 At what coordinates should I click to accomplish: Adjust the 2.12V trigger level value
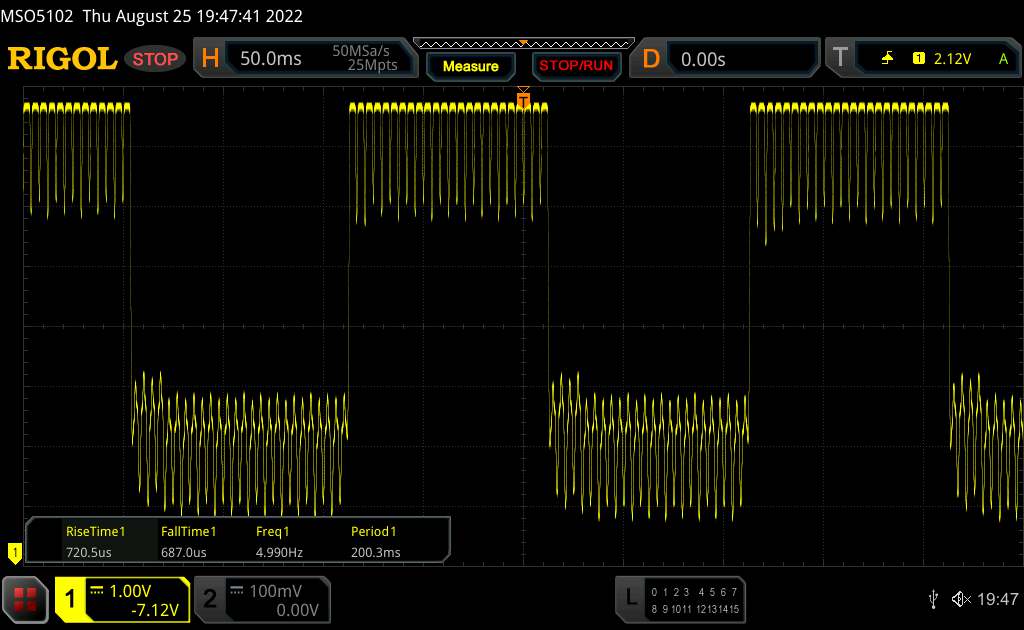coord(952,59)
